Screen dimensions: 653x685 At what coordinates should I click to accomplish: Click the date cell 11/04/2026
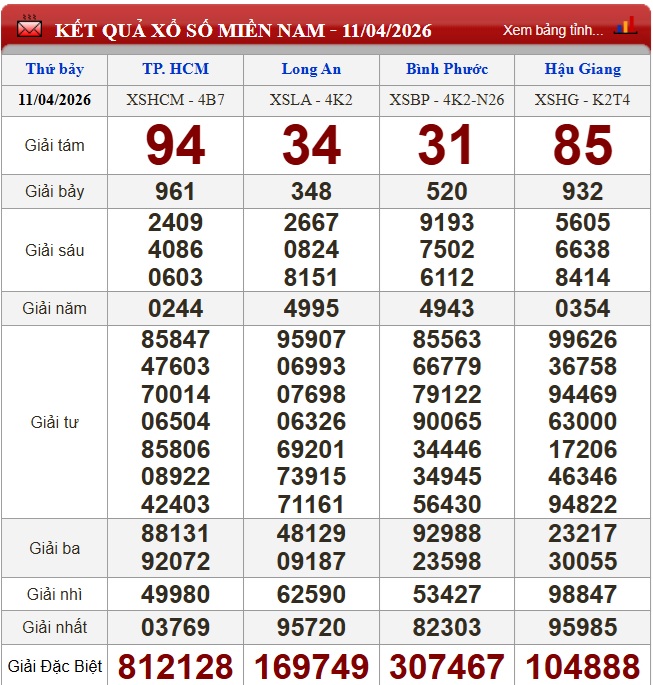coord(54,100)
